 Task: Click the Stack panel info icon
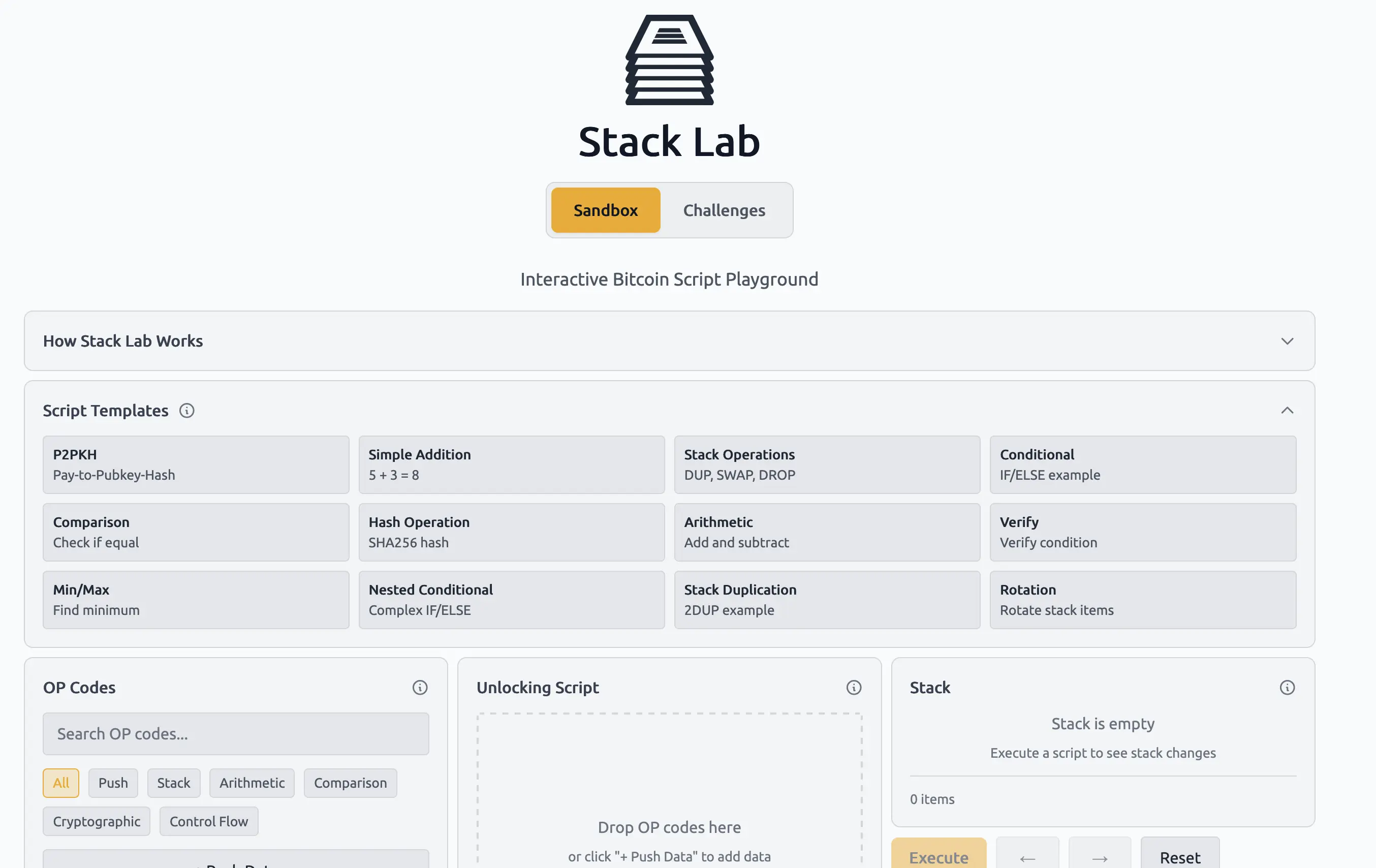coord(1287,688)
